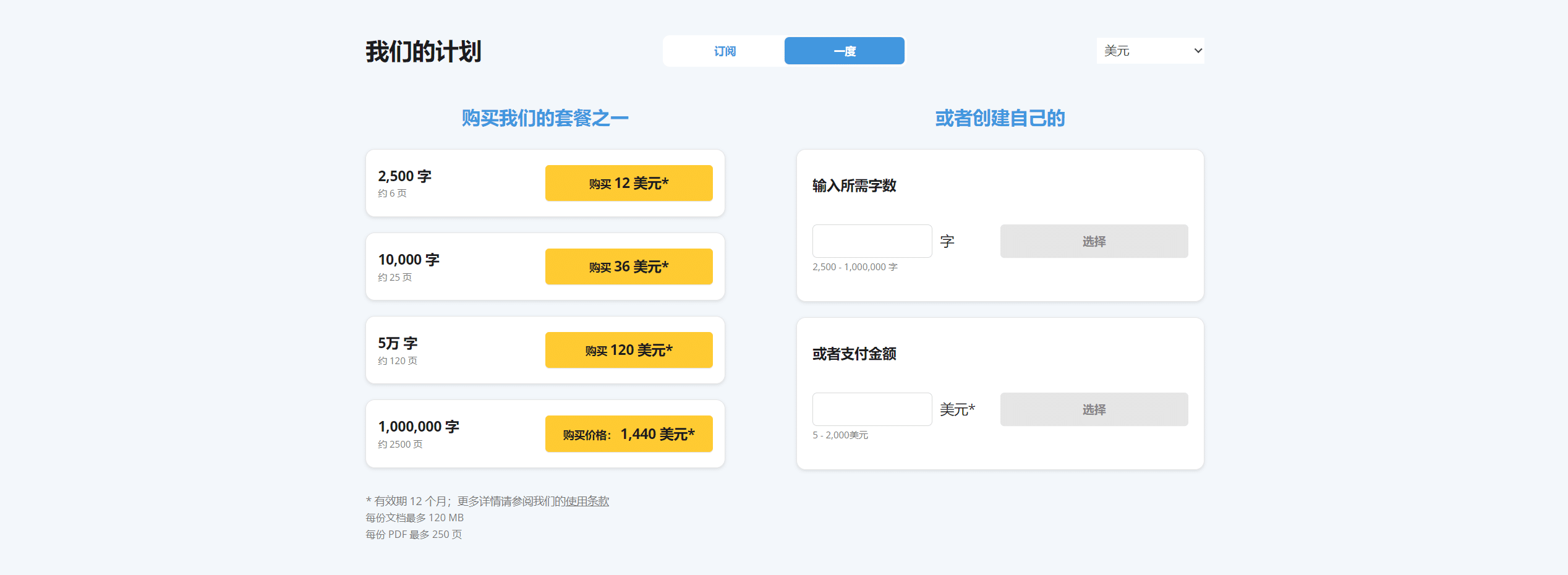Viewport: 1568px width, 575px height.
Task: Click the 或者创建自己的 section heading
Action: [1000, 118]
